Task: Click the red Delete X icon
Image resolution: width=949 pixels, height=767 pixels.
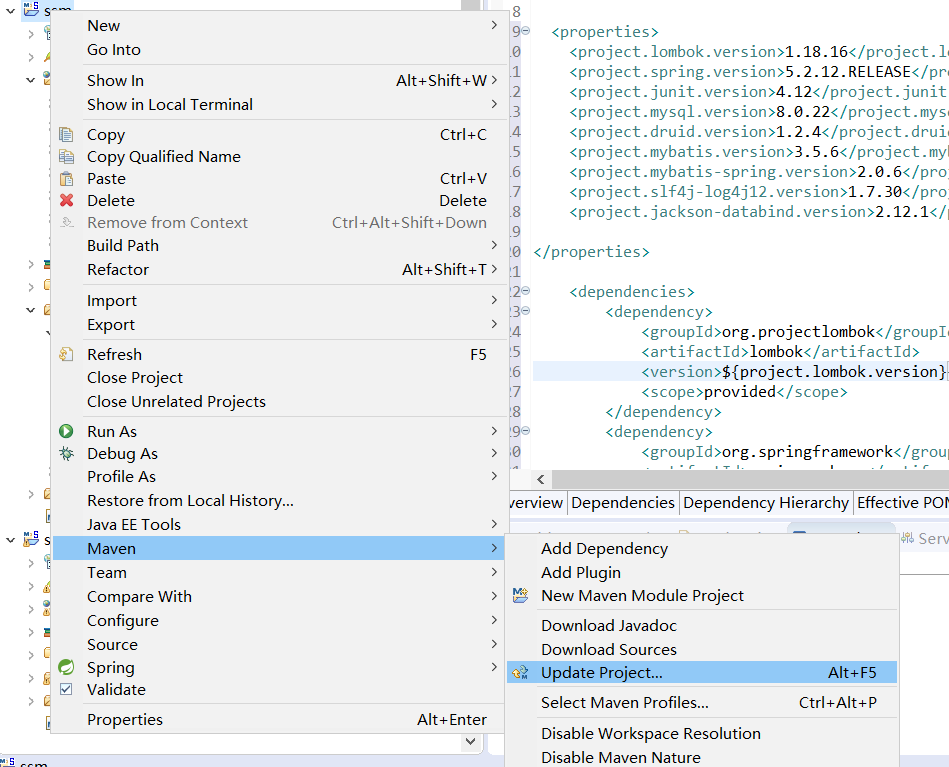Action: pyautogui.click(x=66, y=200)
